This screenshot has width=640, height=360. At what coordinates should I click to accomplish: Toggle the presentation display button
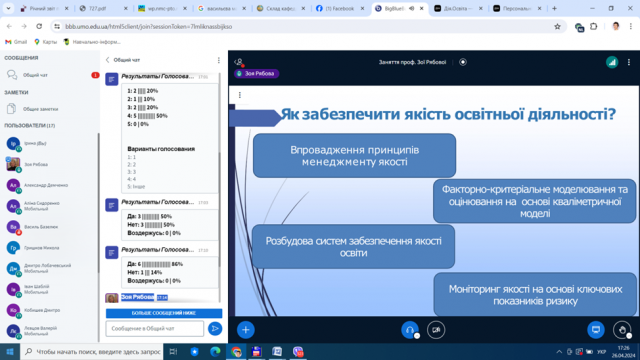click(596, 330)
